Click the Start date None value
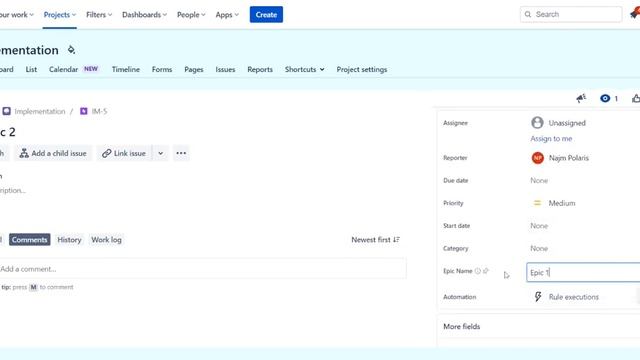Image resolution: width=640 pixels, height=360 pixels. [x=539, y=225]
